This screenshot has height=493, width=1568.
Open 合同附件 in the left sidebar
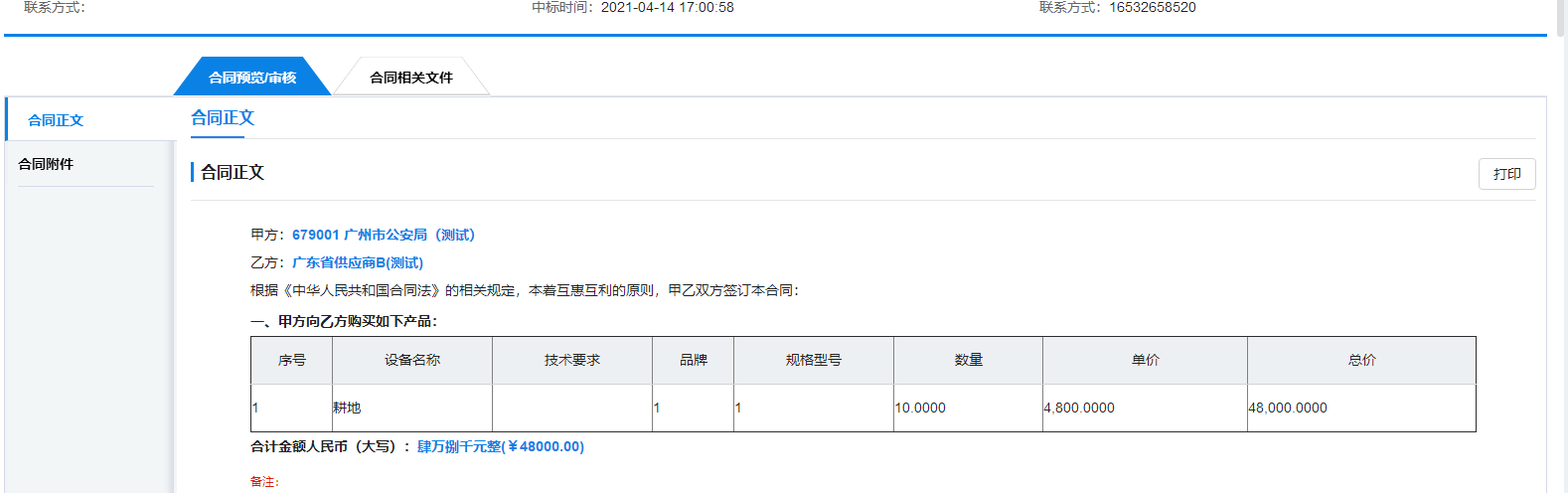46,164
